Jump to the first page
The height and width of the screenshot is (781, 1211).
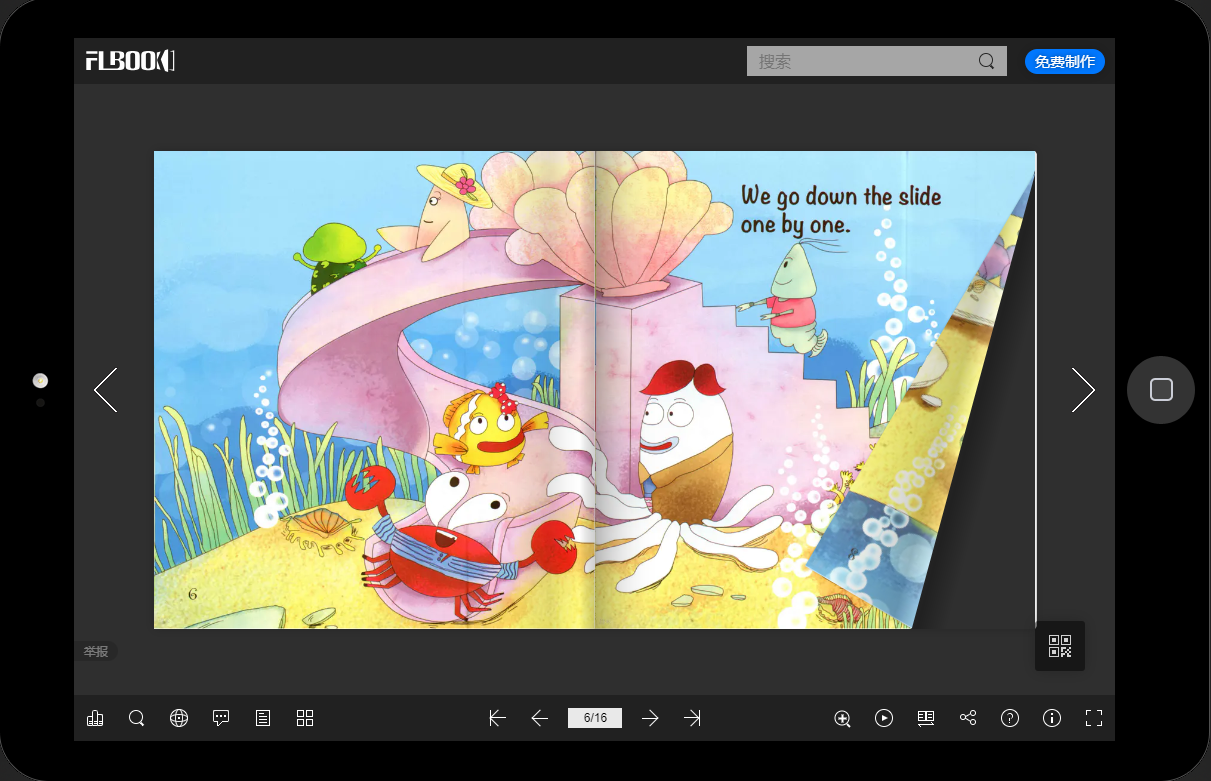[497, 718]
